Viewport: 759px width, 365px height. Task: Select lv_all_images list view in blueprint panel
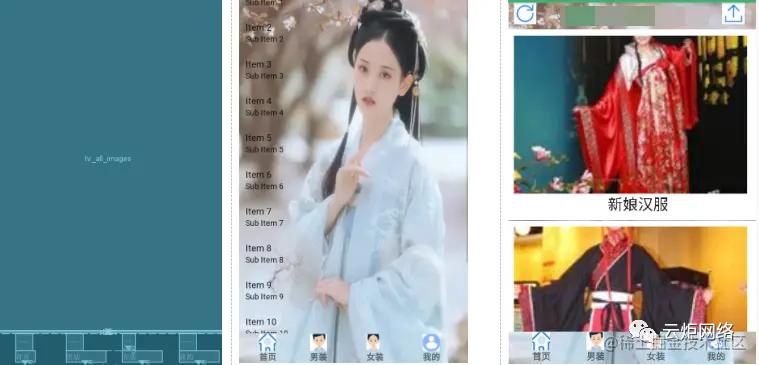(111, 165)
